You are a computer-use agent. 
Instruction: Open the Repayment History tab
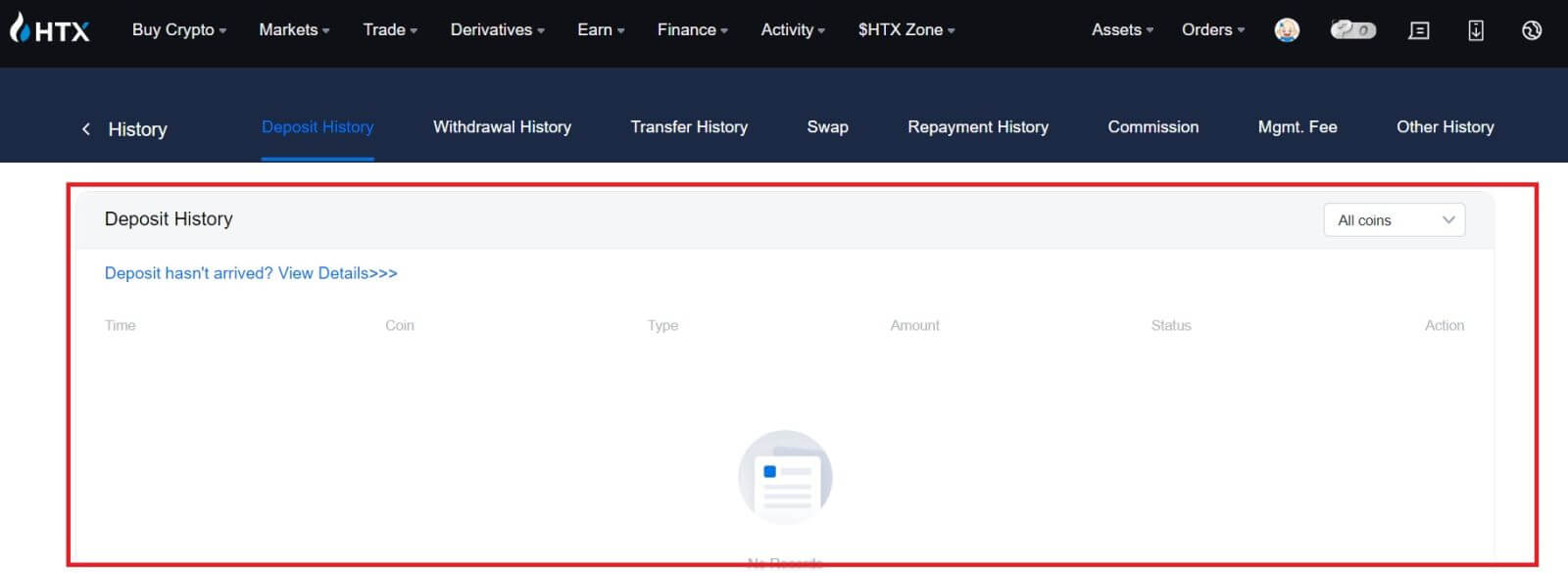(977, 127)
